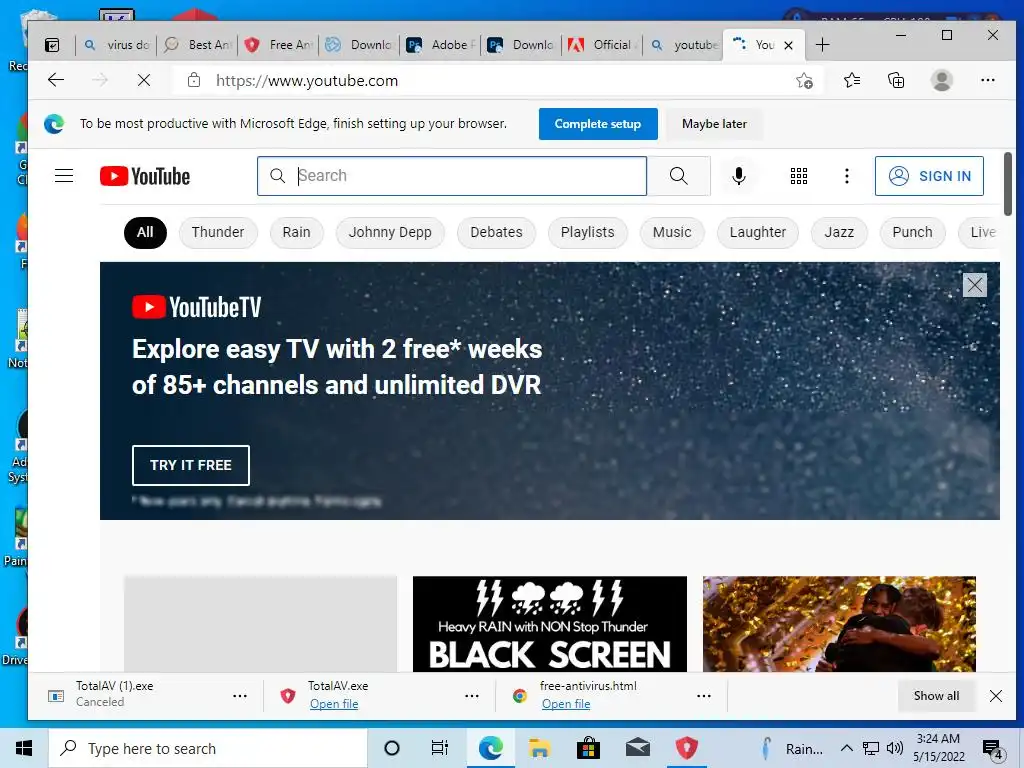
Task: Select the All filter chip
Action: point(145,232)
